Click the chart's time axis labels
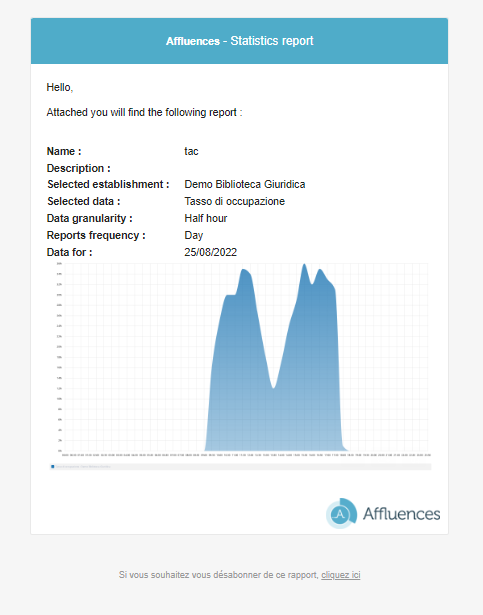Screen dimensions: 483x615 (246, 455)
